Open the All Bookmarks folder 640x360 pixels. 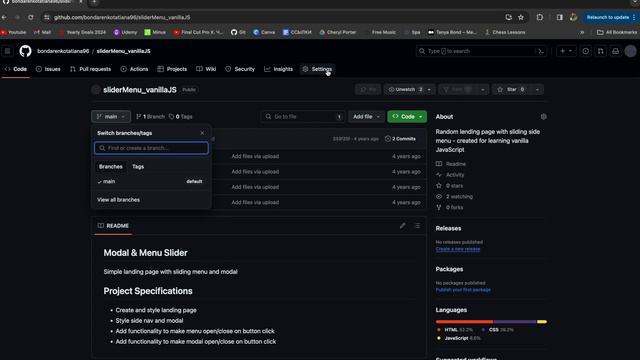click(617, 32)
